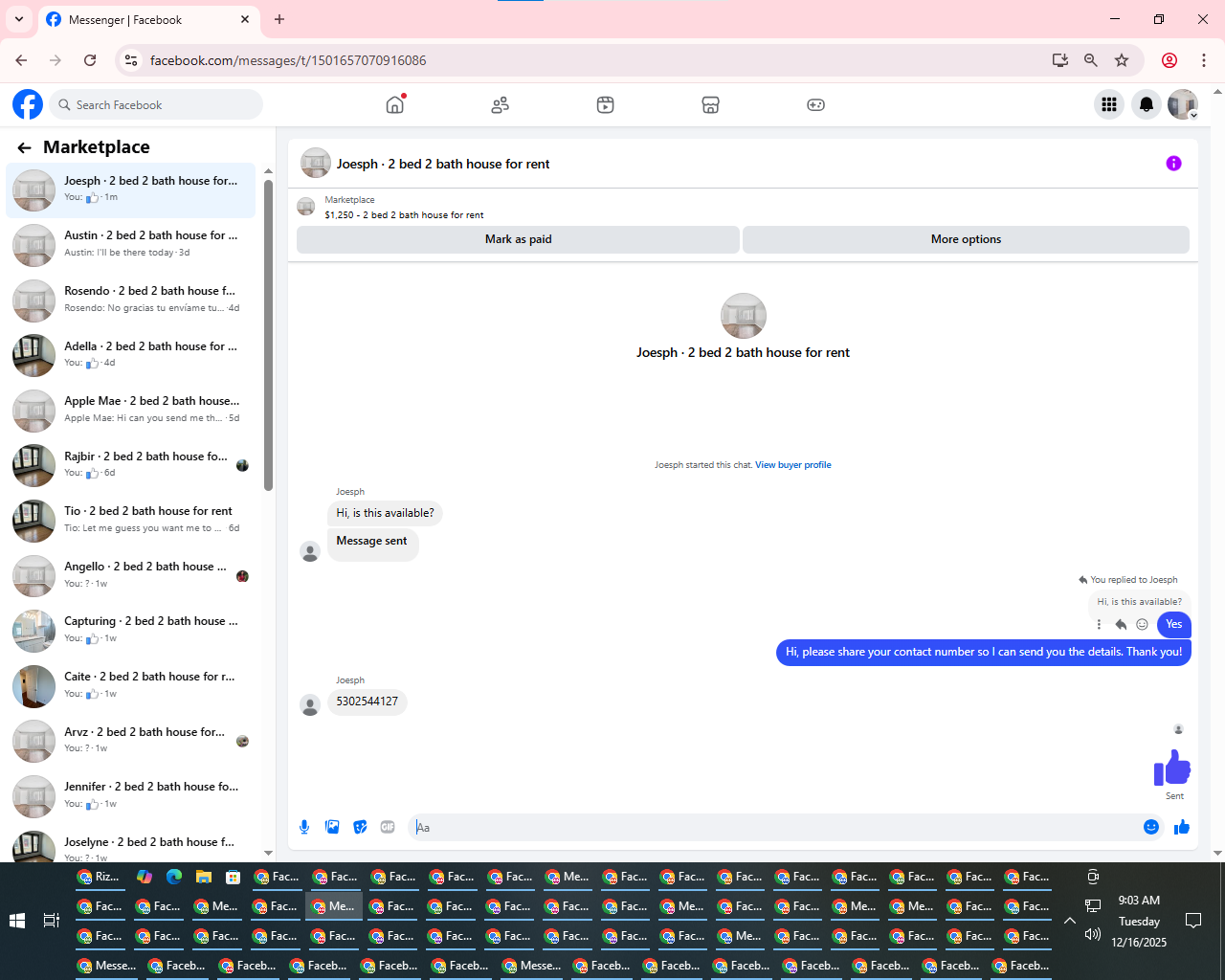Image resolution: width=1225 pixels, height=980 pixels.
Task: Open the Capturing conversation in the list
Action: click(x=131, y=631)
